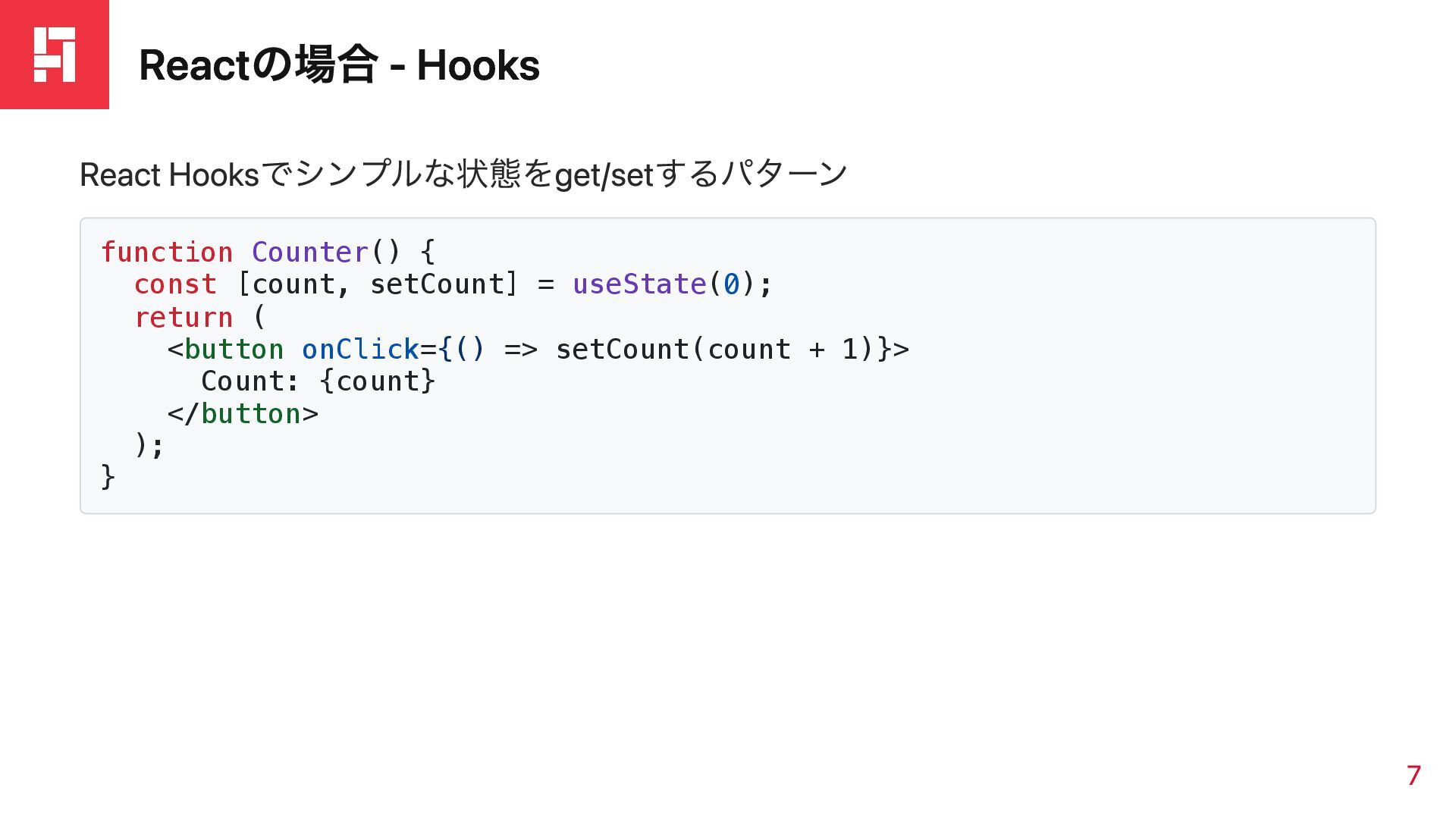
Task: Select the subtitle line about React Hooks
Action: click(x=463, y=175)
